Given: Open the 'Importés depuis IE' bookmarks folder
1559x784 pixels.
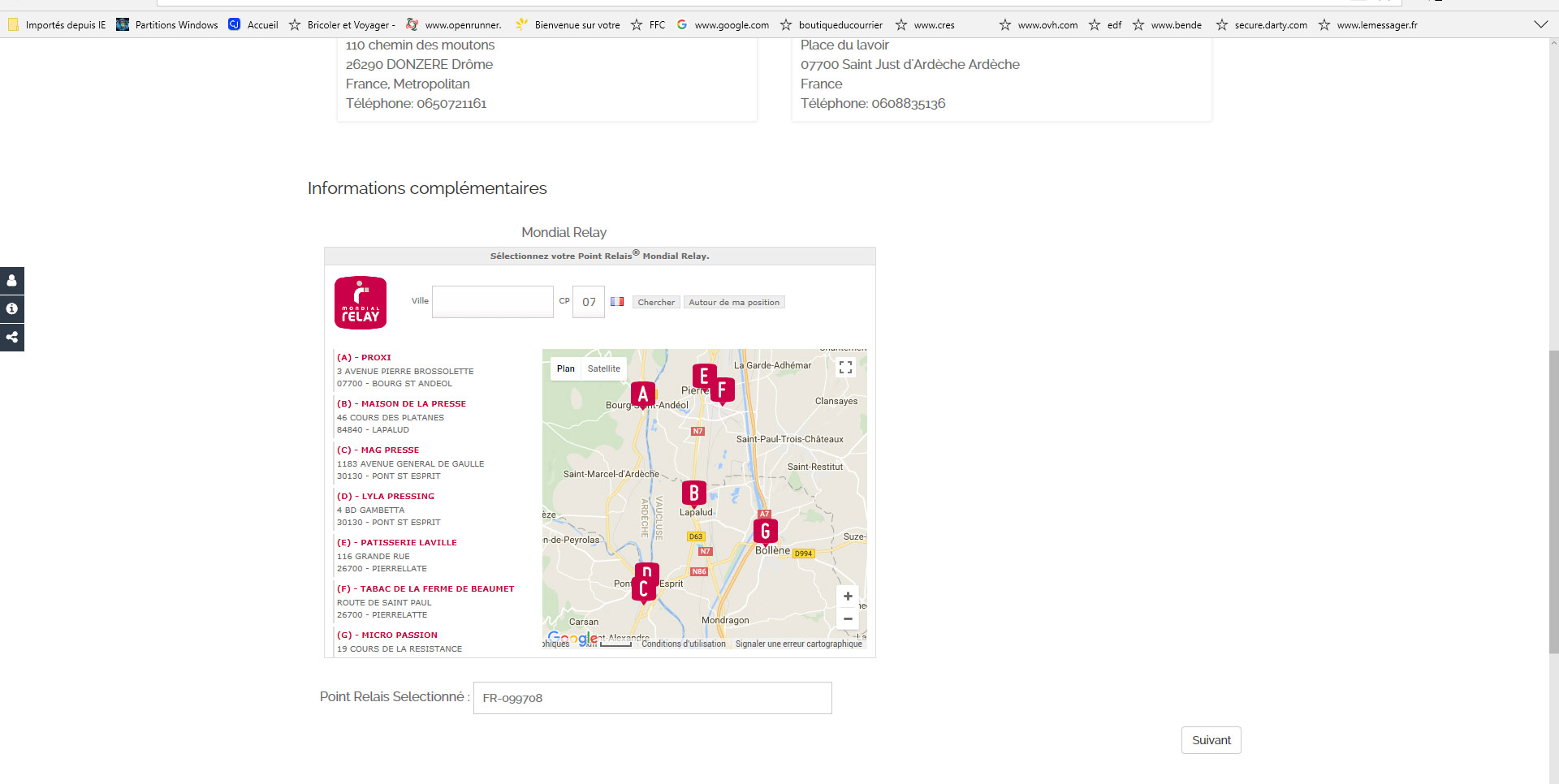Looking at the screenshot, I should [x=57, y=25].
